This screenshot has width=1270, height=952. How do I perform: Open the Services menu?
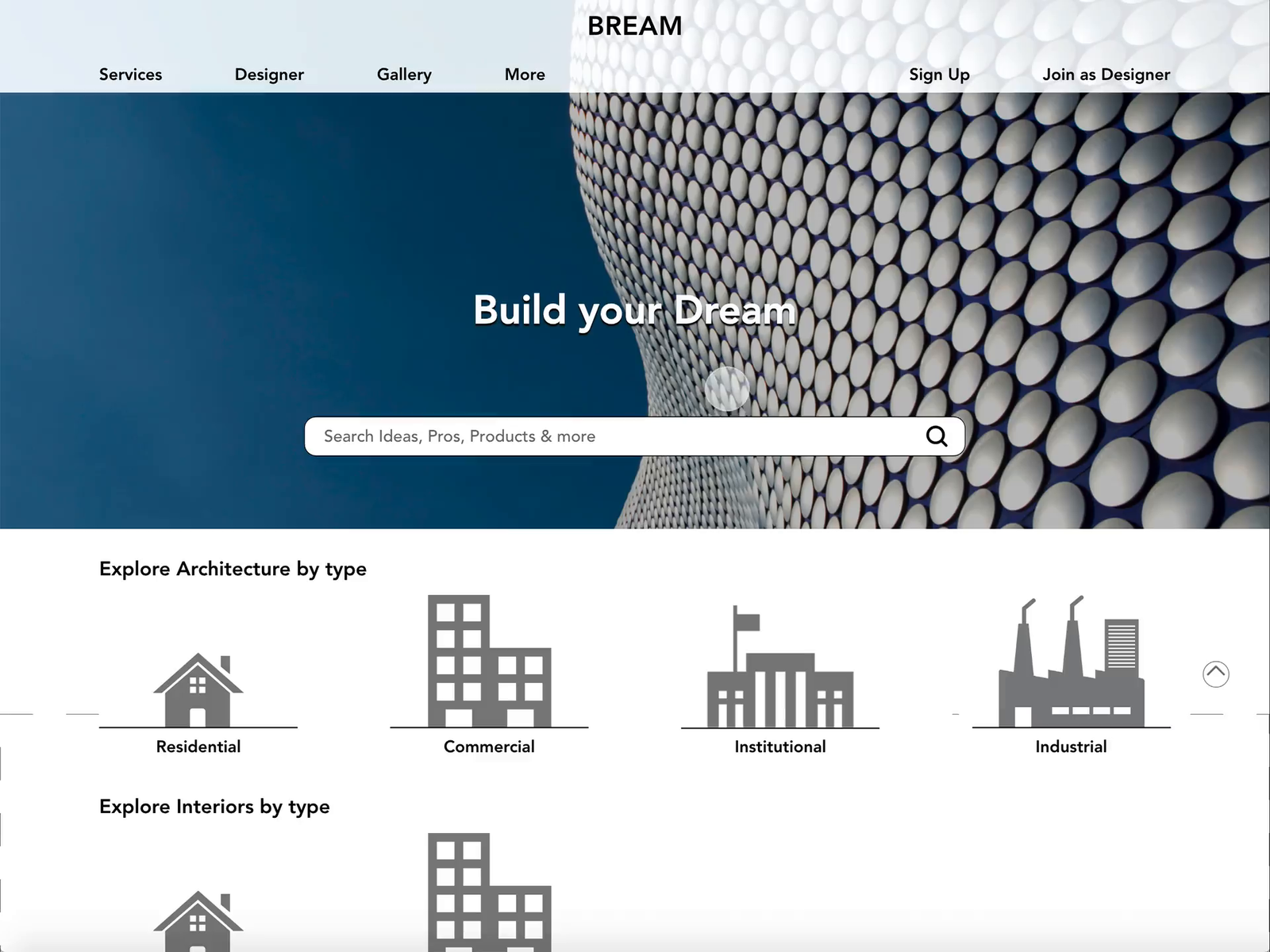point(130,74)
